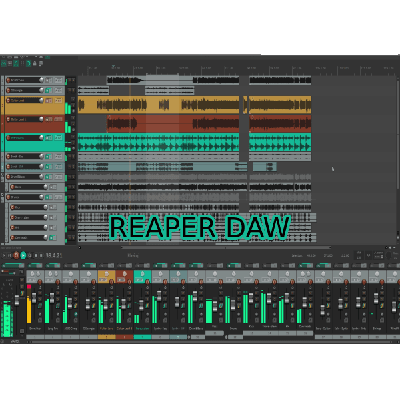Screen dimensions: 400x400
Task: Select the red track name field
Action: (x=24, y=119)
